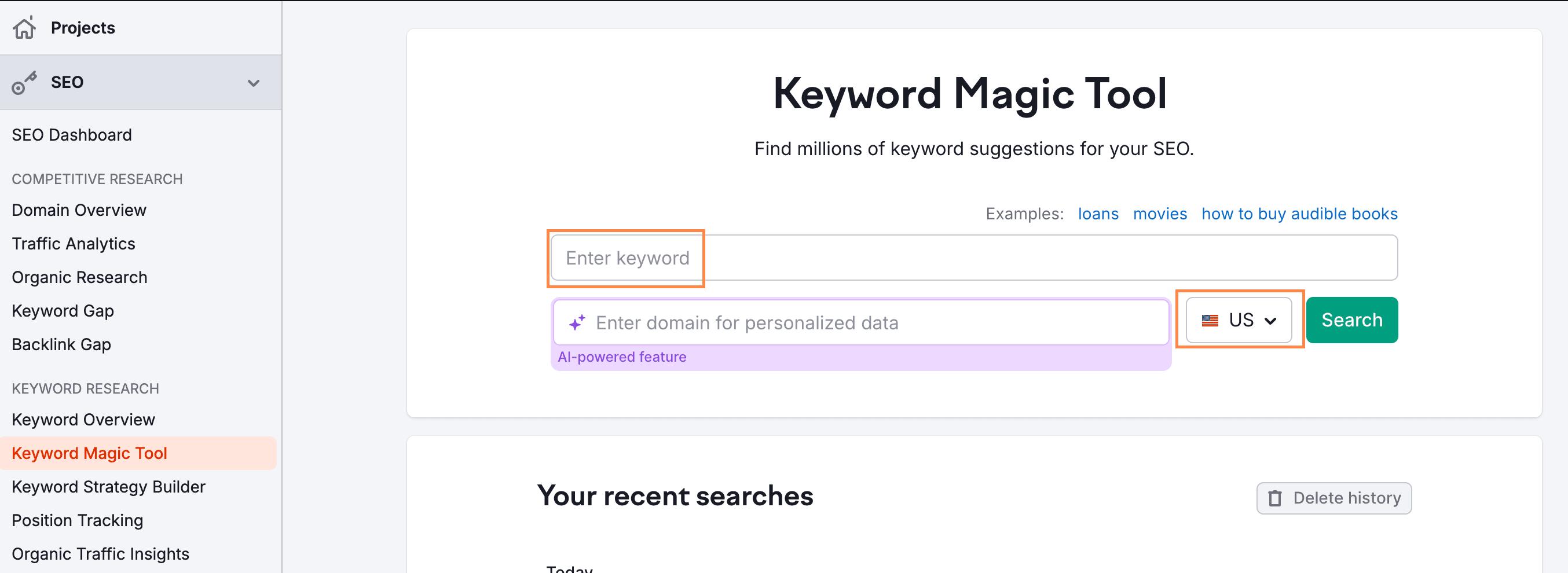Open the Keyword Gap tool
The width and height of the screenshot is (1568, 573).
coord(63,311)
